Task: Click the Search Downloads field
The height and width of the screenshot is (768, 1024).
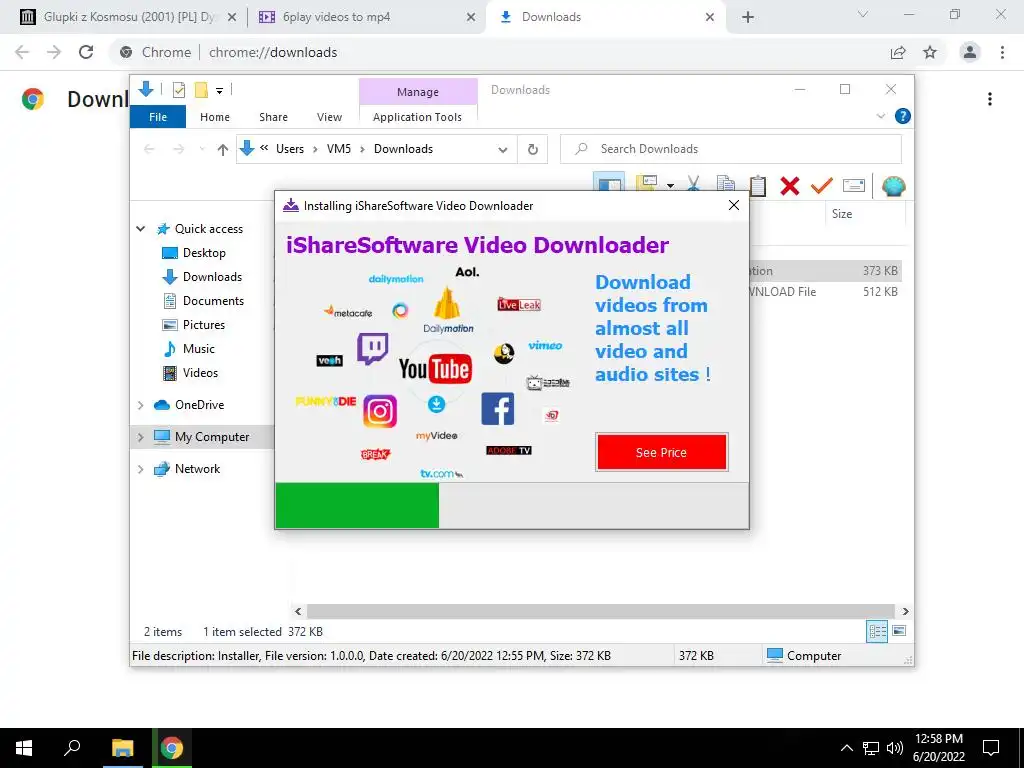Action: (731, 149)
